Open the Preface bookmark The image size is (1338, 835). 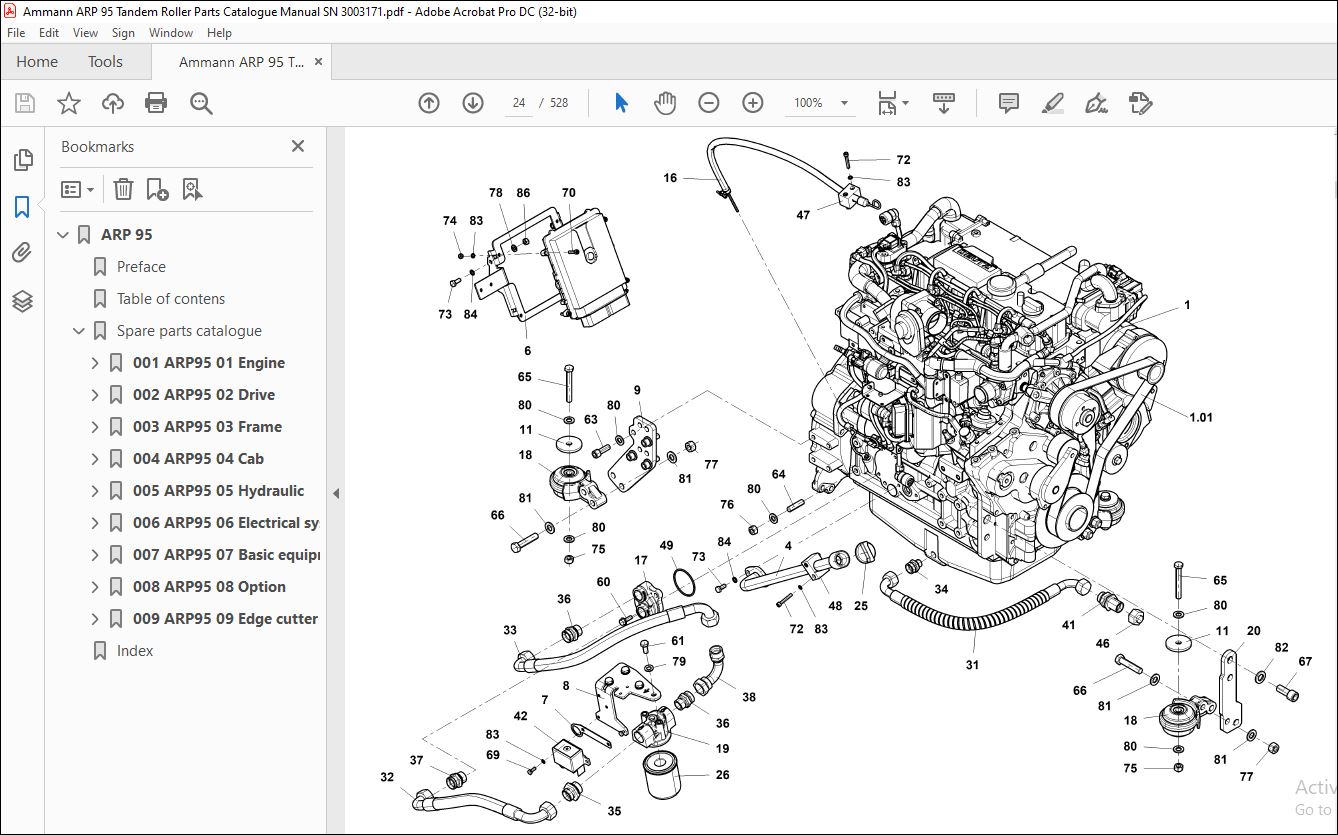pos(141,267)
